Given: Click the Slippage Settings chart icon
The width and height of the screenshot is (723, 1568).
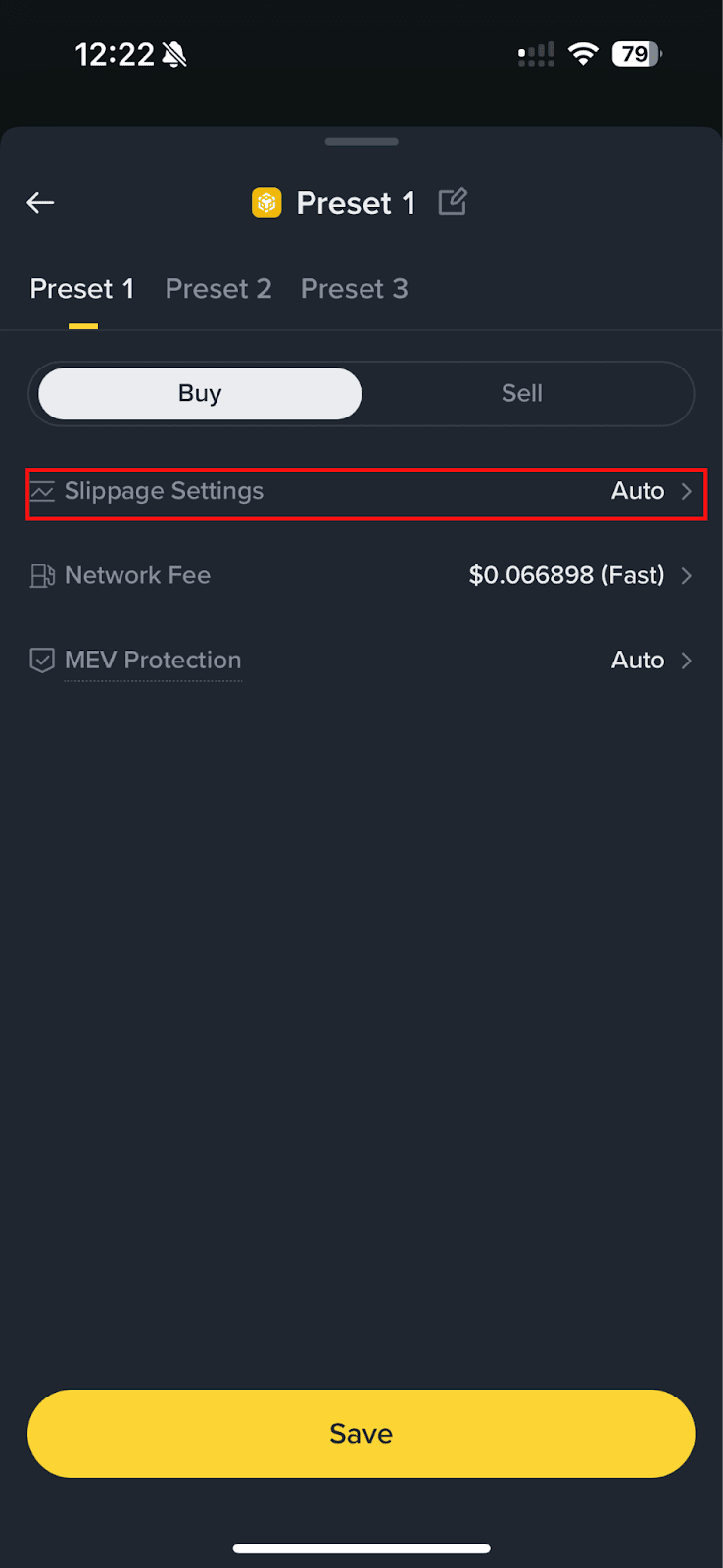Looking at the screenshot, I should 41,491.
